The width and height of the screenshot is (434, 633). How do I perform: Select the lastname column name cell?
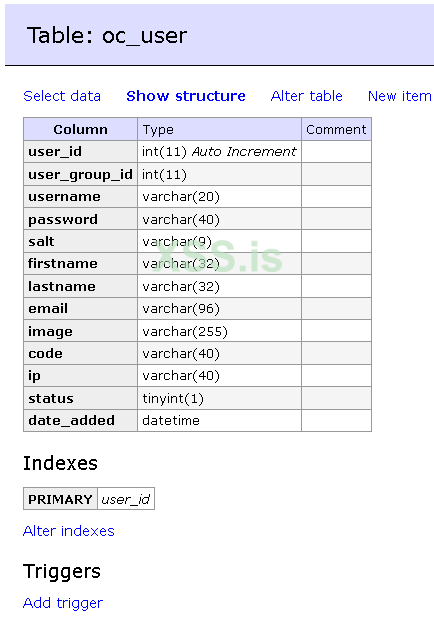pos(80,286)
